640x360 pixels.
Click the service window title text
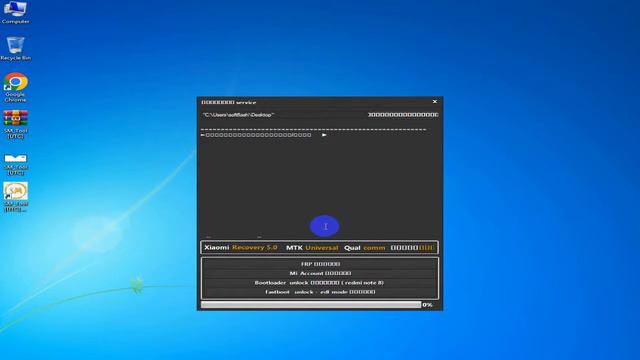[229, 102]
